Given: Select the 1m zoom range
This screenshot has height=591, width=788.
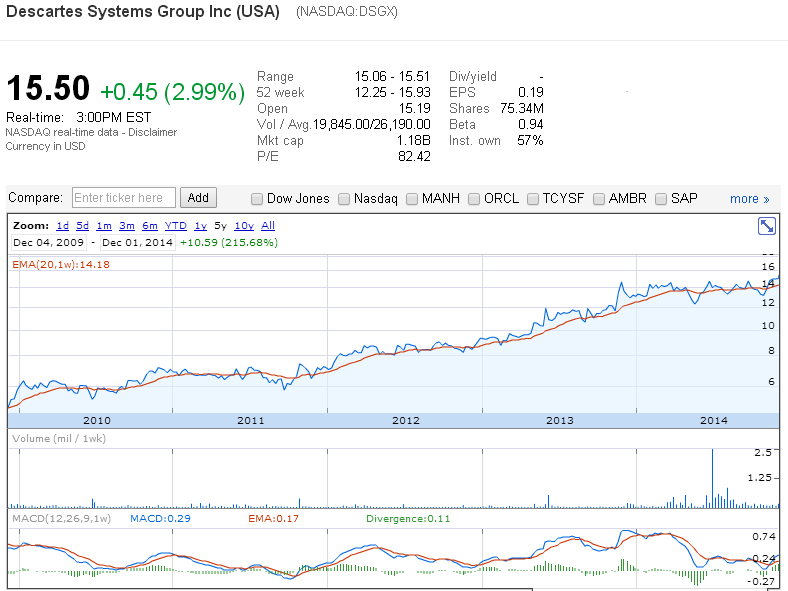Looking at the screenshot, I should click(x=104, y=226).
